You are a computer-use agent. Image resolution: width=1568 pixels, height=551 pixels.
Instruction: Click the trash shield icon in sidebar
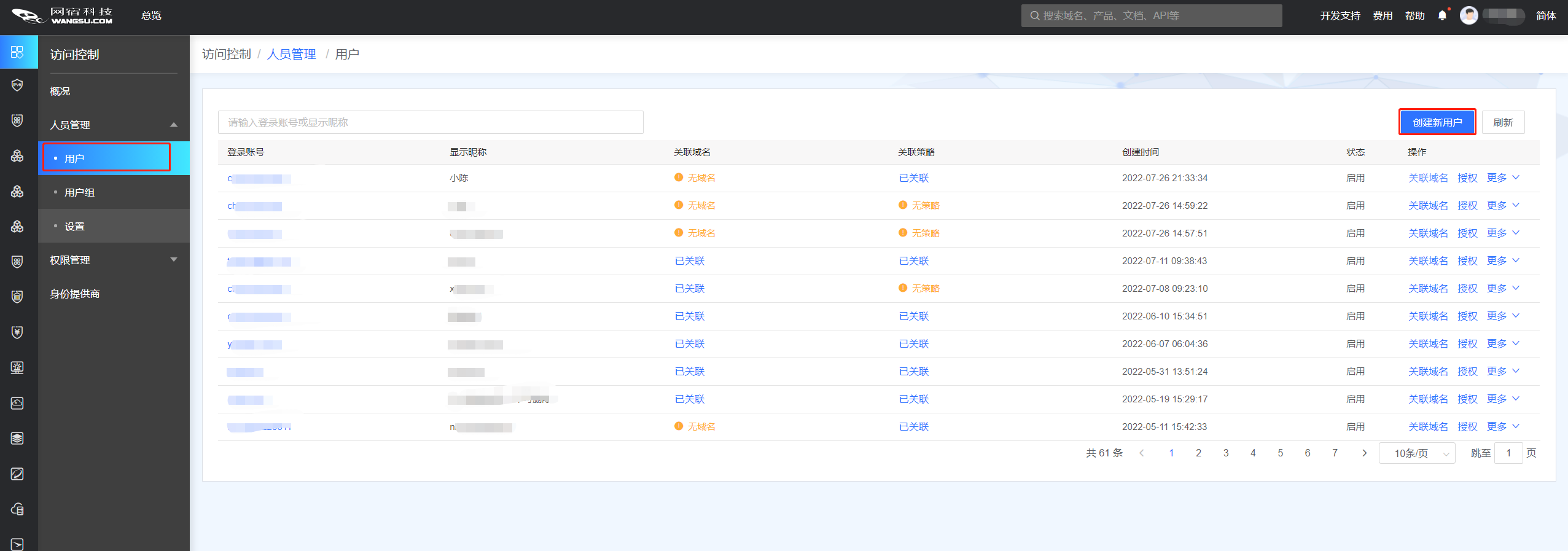pyautogui.click(x=17, y=297)
